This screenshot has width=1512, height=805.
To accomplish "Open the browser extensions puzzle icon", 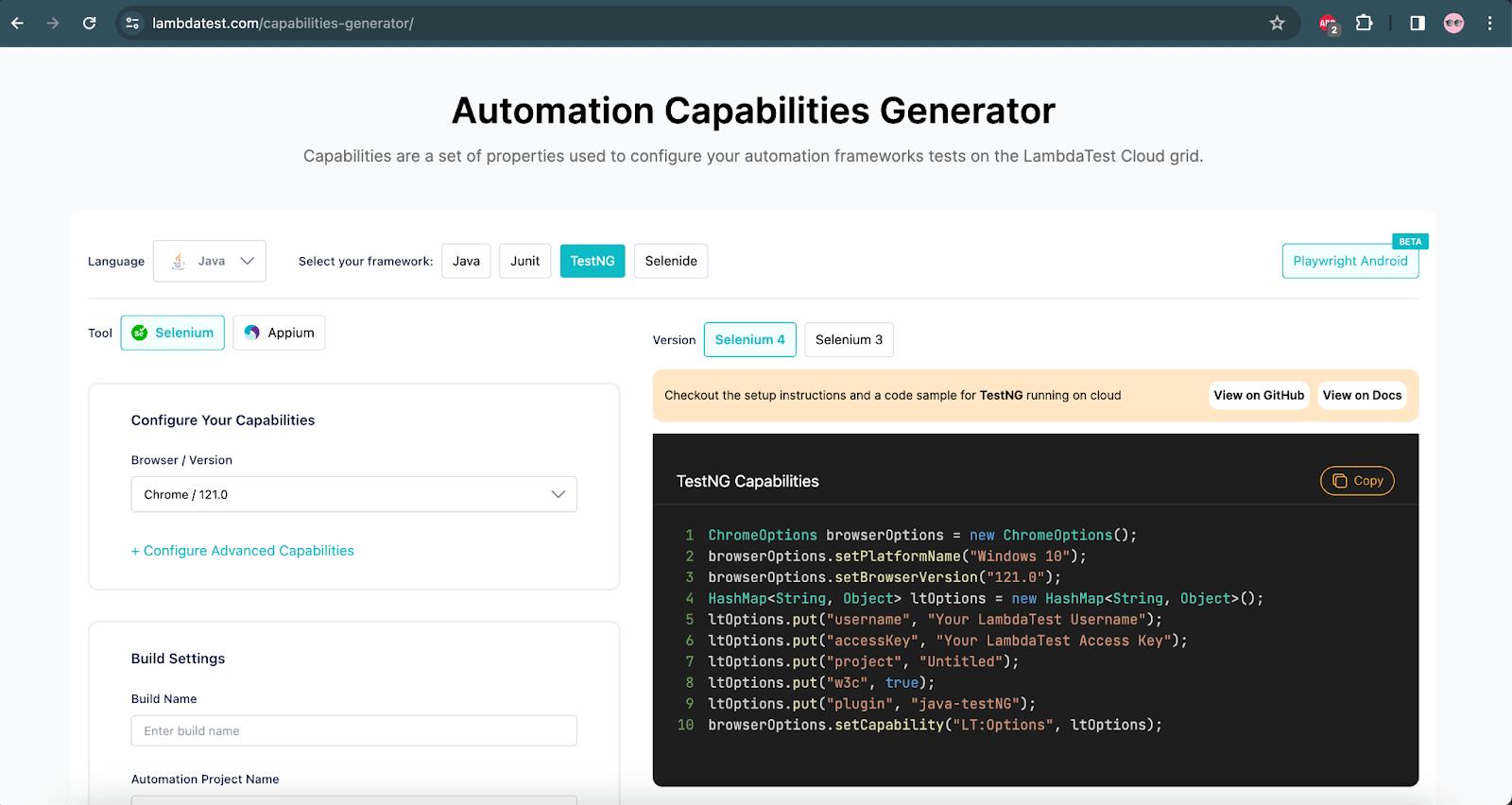I will point(1364,23).
